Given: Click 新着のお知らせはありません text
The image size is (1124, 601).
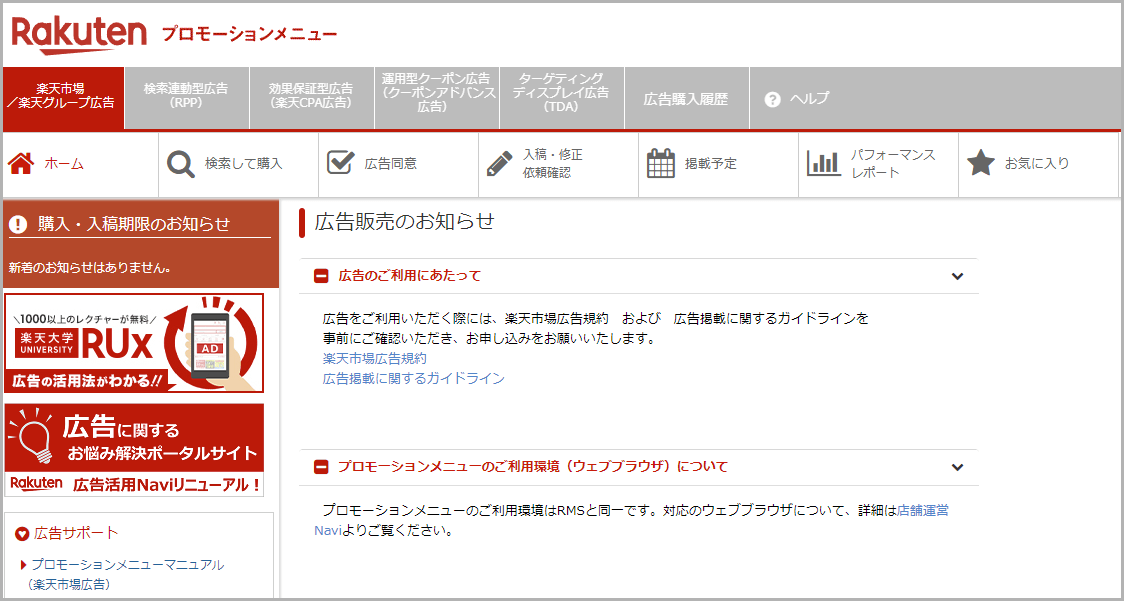Looking at the screenshot, I should (x=90, y=269).
